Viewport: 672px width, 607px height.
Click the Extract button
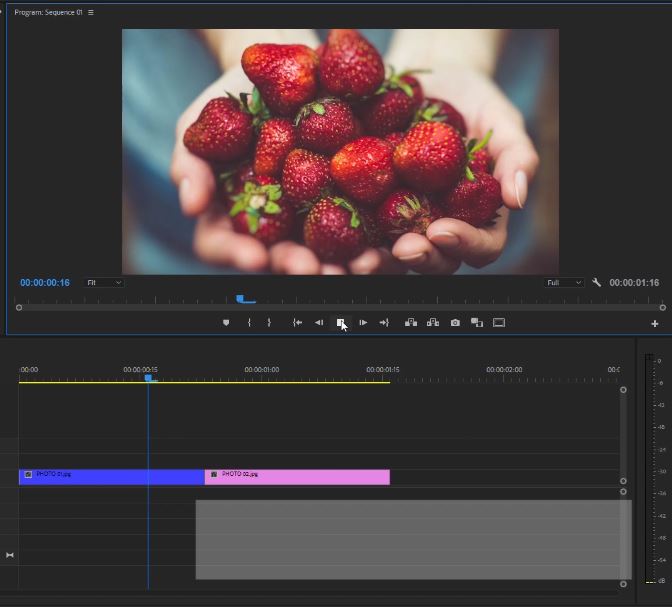tap(433, 323)
